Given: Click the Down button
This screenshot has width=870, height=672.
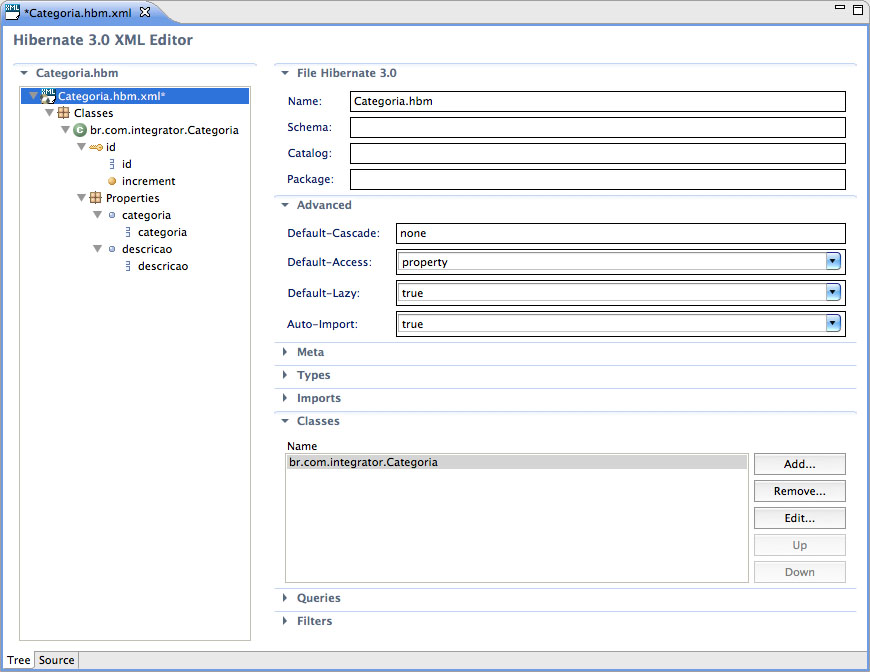Looking at the screenshot, I should click(800, 572).
